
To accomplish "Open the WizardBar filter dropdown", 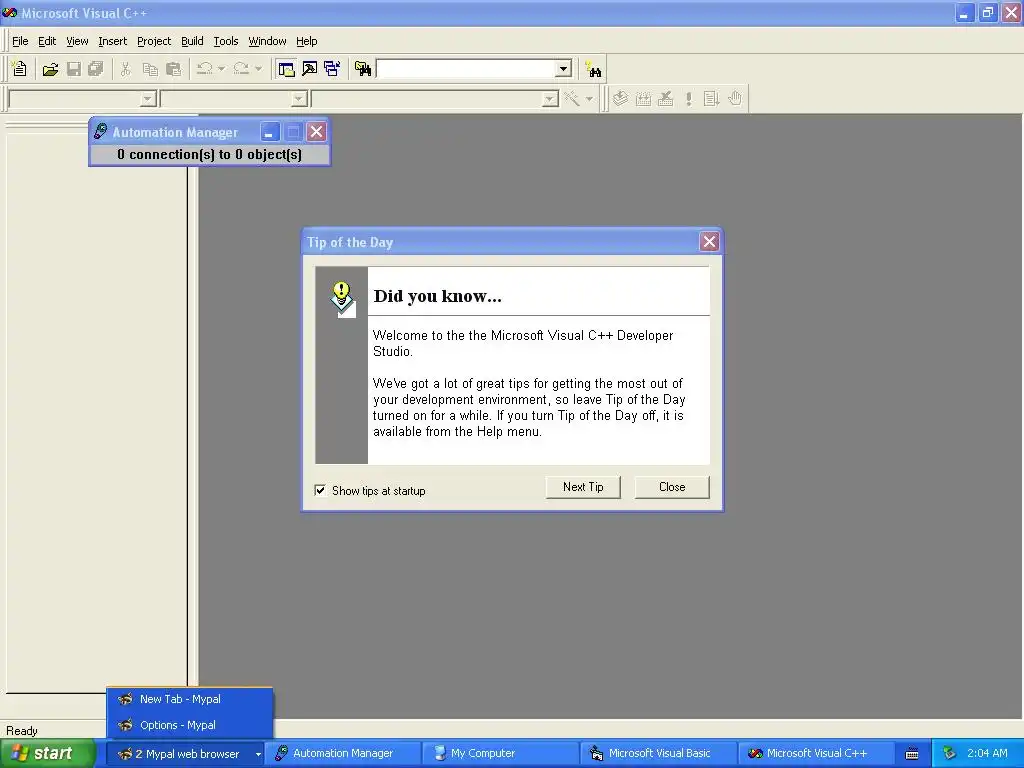I will [299, 99].
